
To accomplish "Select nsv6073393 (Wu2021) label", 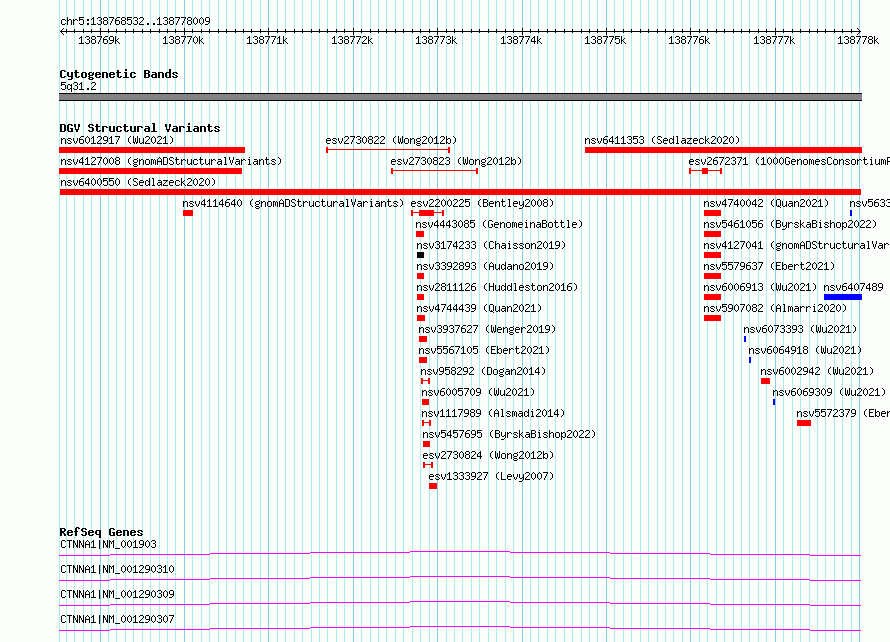I will point(800,329).
